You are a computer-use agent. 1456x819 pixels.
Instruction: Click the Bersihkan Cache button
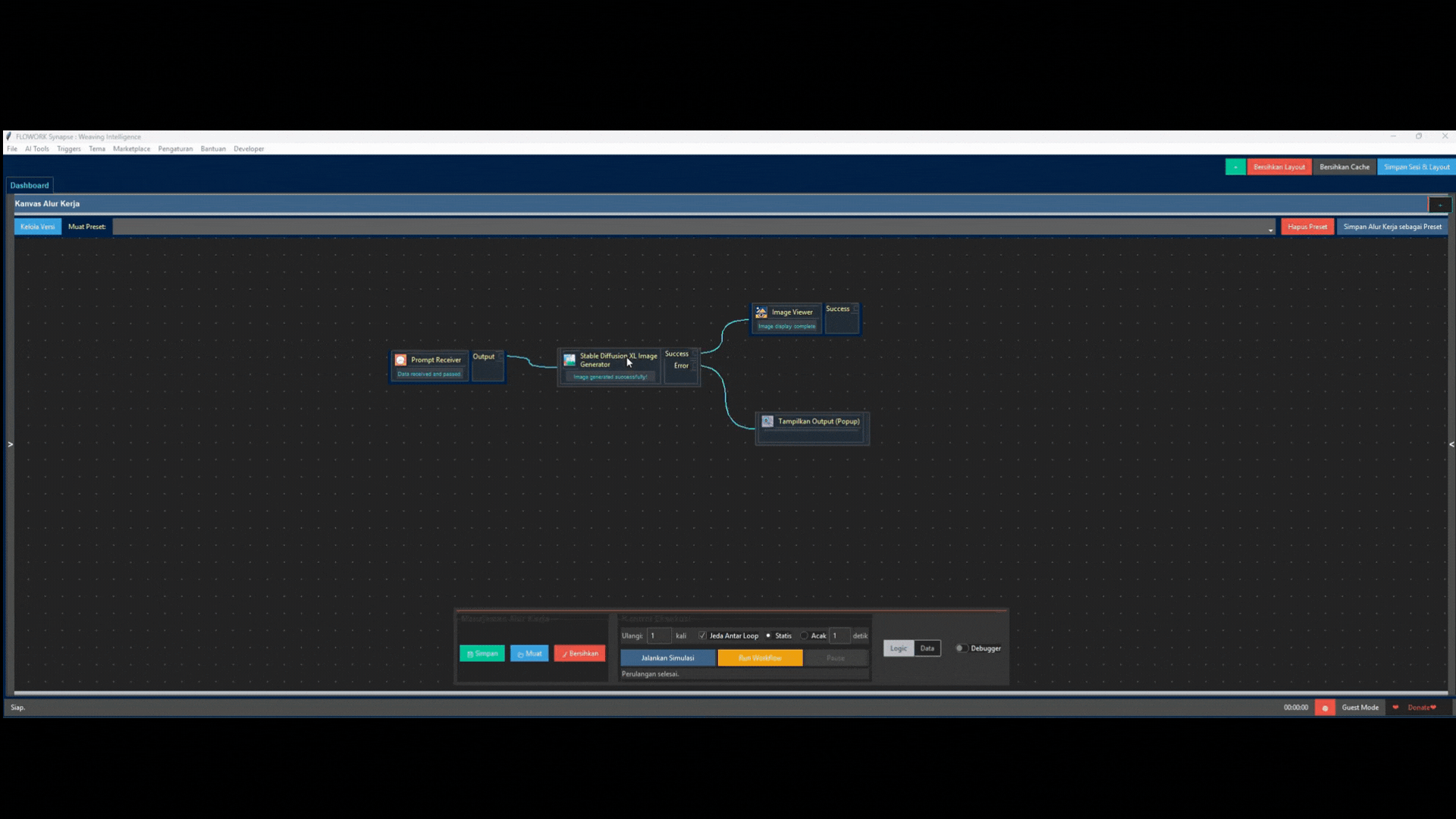click(1344, 167)
